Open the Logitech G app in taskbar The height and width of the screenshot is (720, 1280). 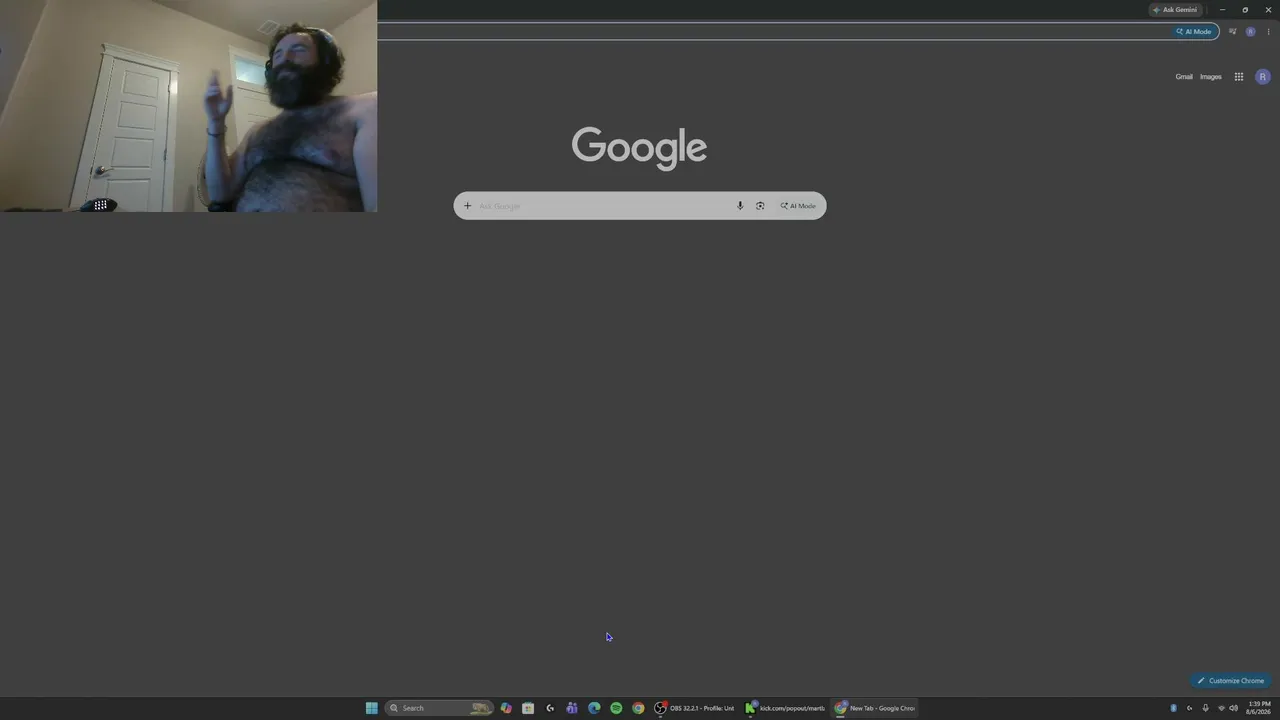[550, 708]
